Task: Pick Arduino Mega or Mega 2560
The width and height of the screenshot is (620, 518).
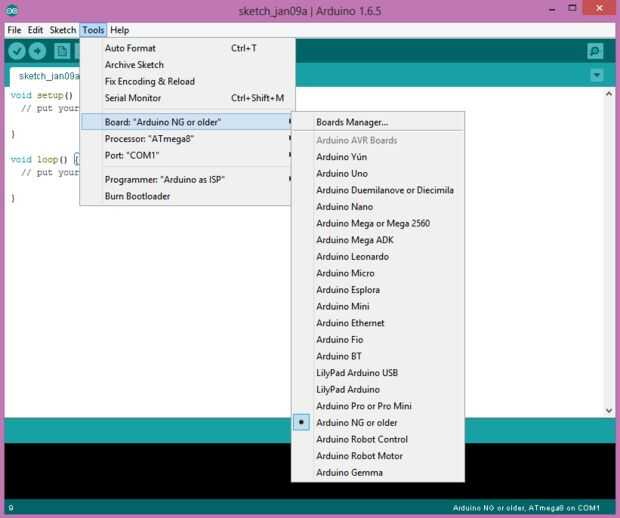Action: 378,223
